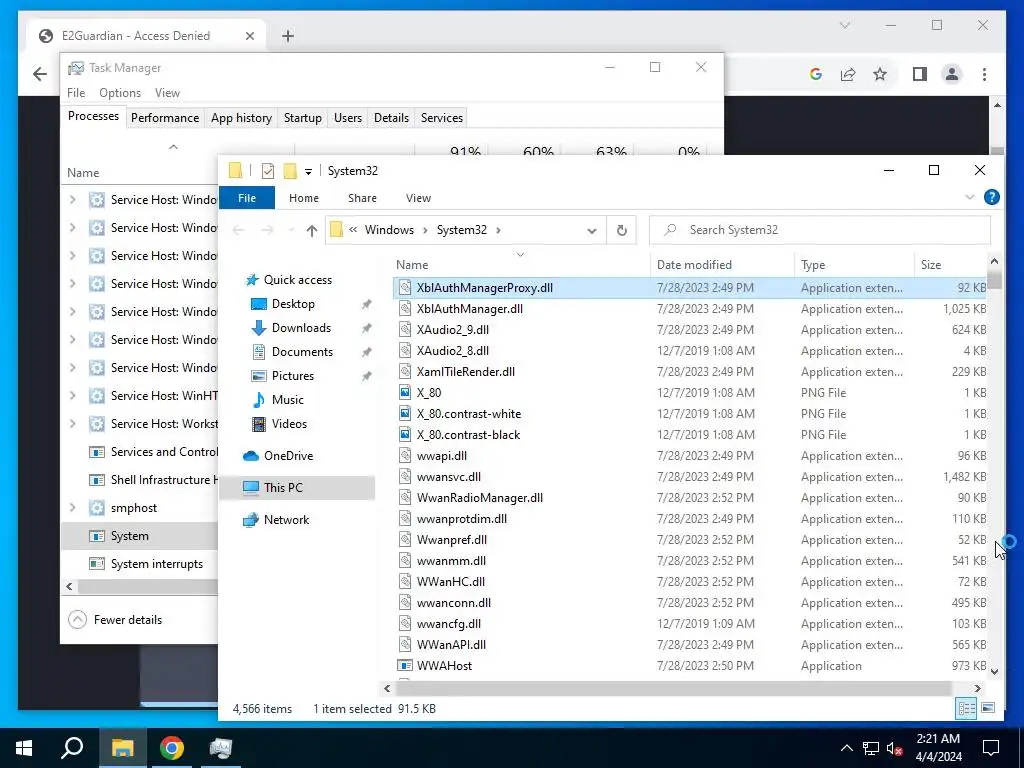
Task: Click Properties icon in quick access toolbar
Action: [x=268, y=171]
